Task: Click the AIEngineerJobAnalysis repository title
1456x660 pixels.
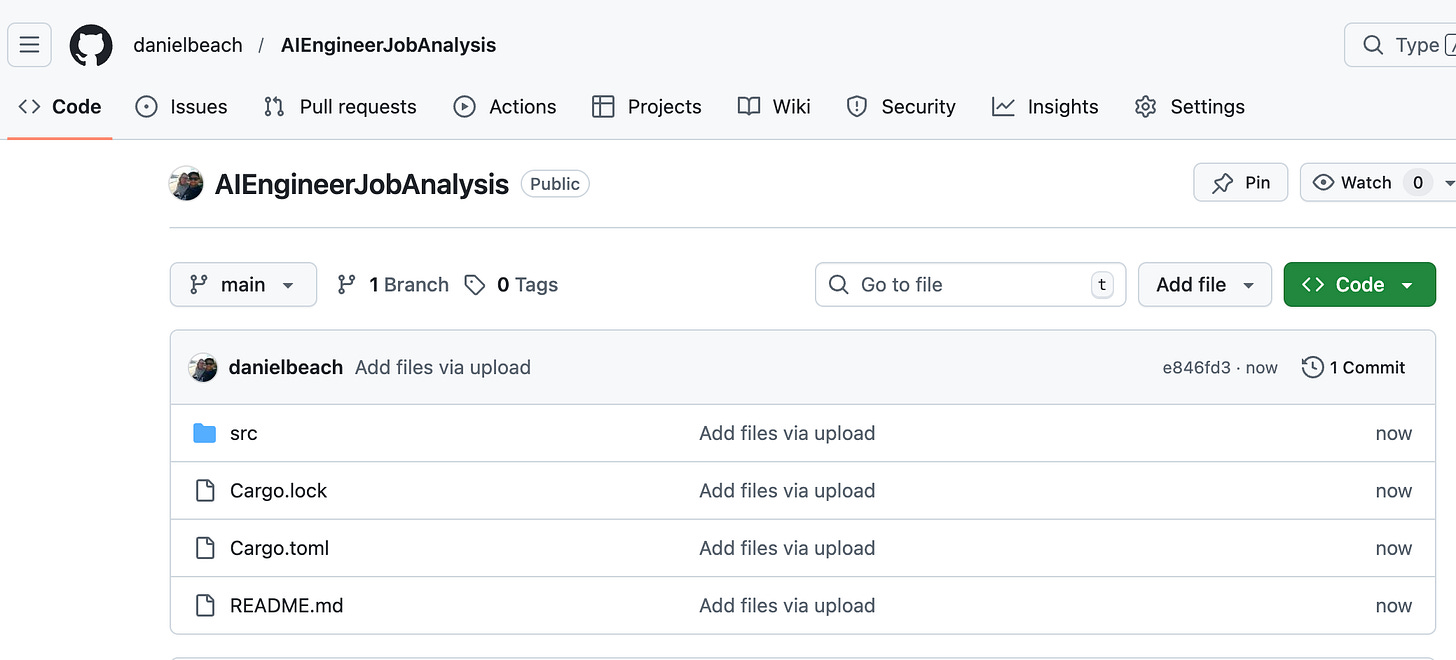Action: click(x=362, y=184)
